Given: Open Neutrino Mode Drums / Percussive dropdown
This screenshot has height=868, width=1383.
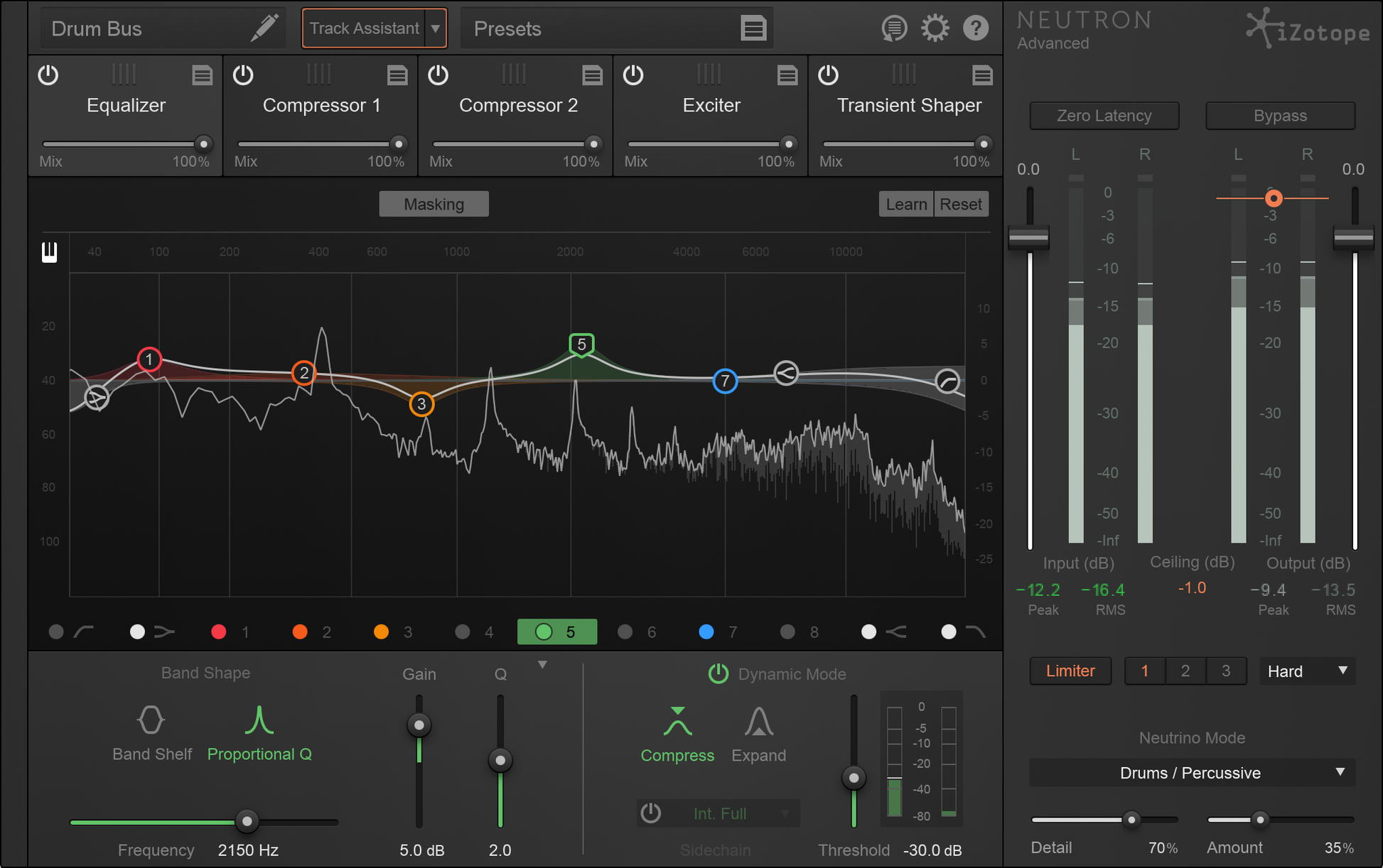Looking at the screenshot, I should pos(1192,773).
